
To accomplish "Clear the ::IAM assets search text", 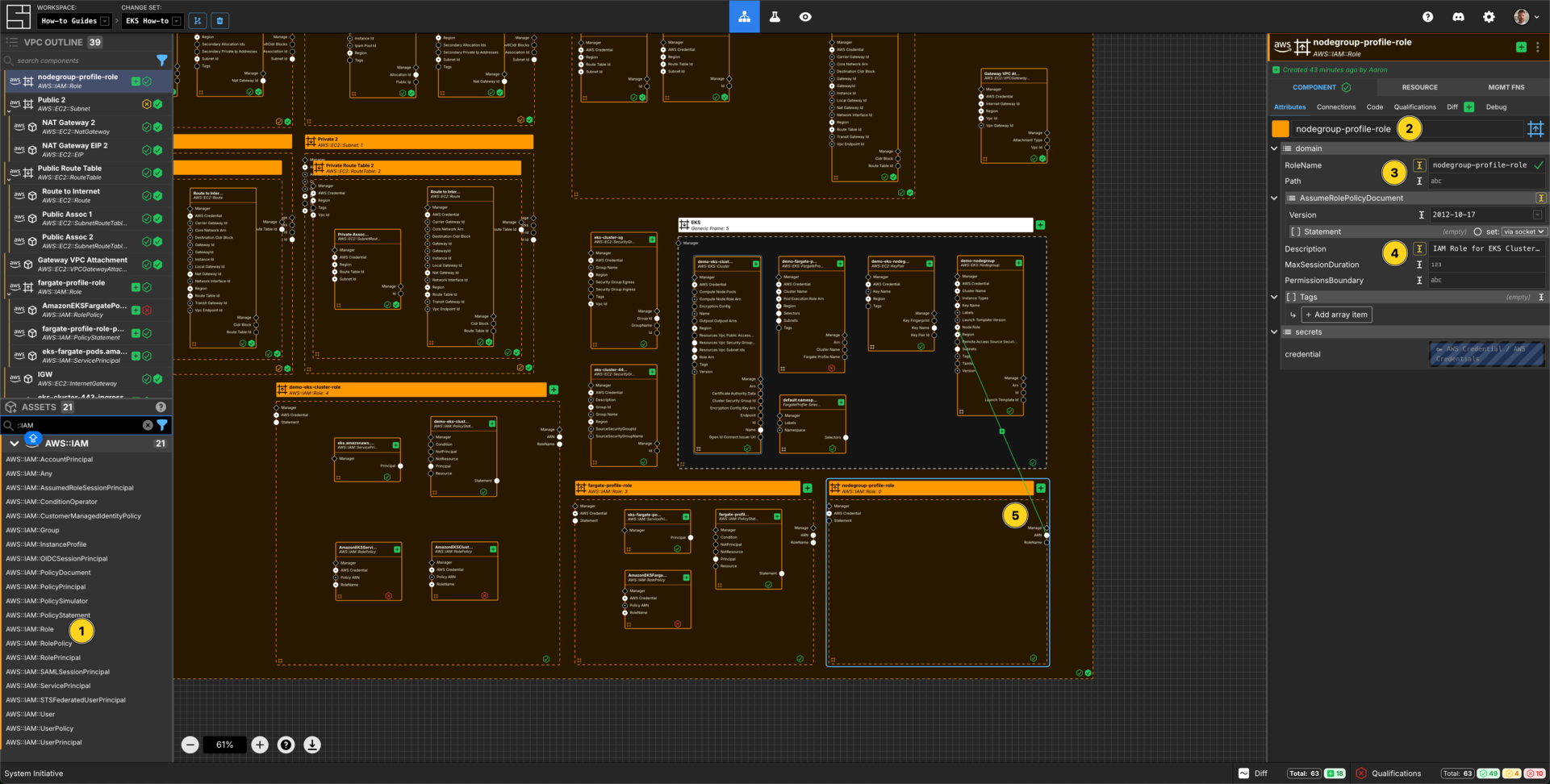I will click(148, 425).
